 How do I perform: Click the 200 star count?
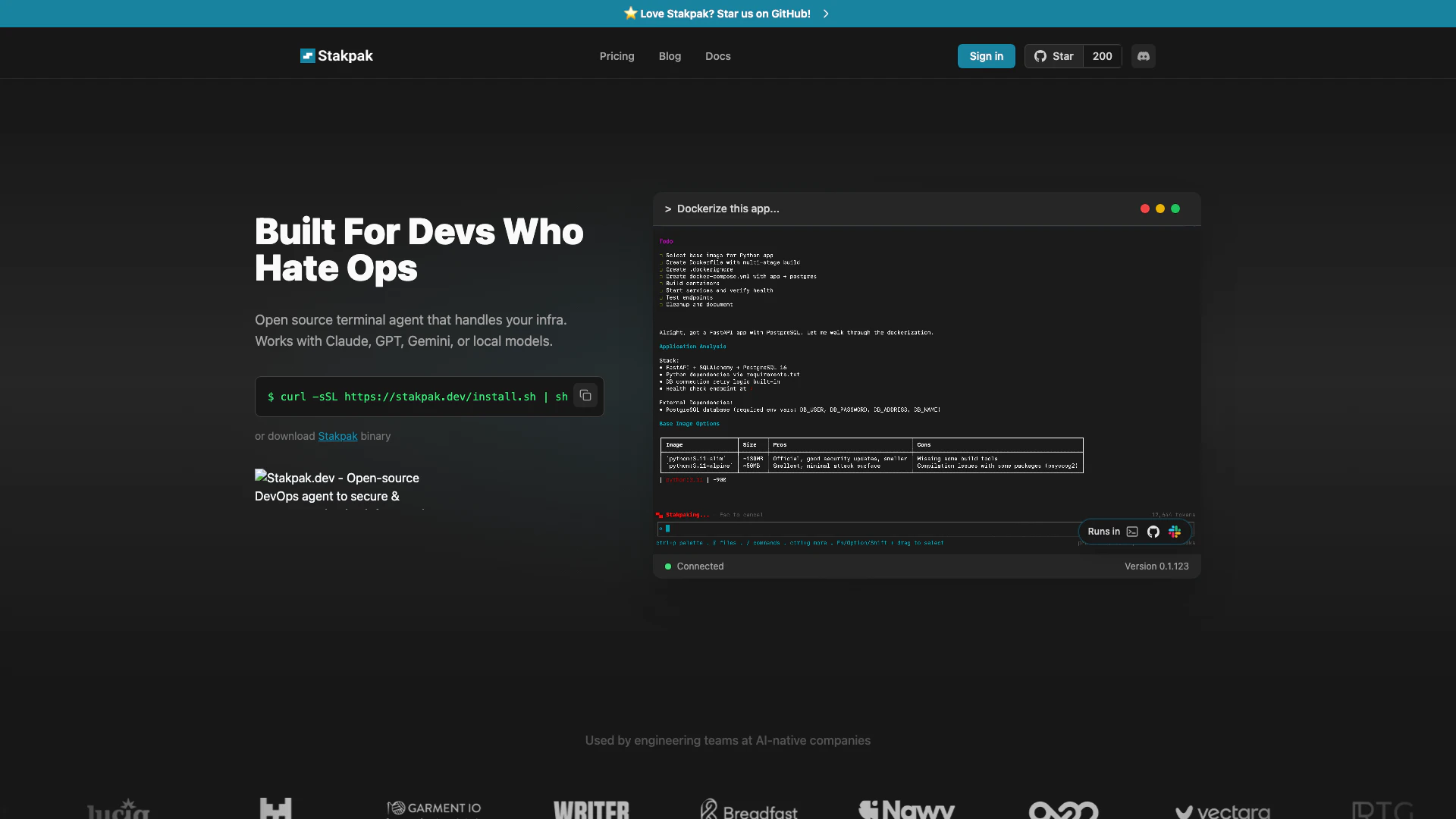coord(1102,56)
